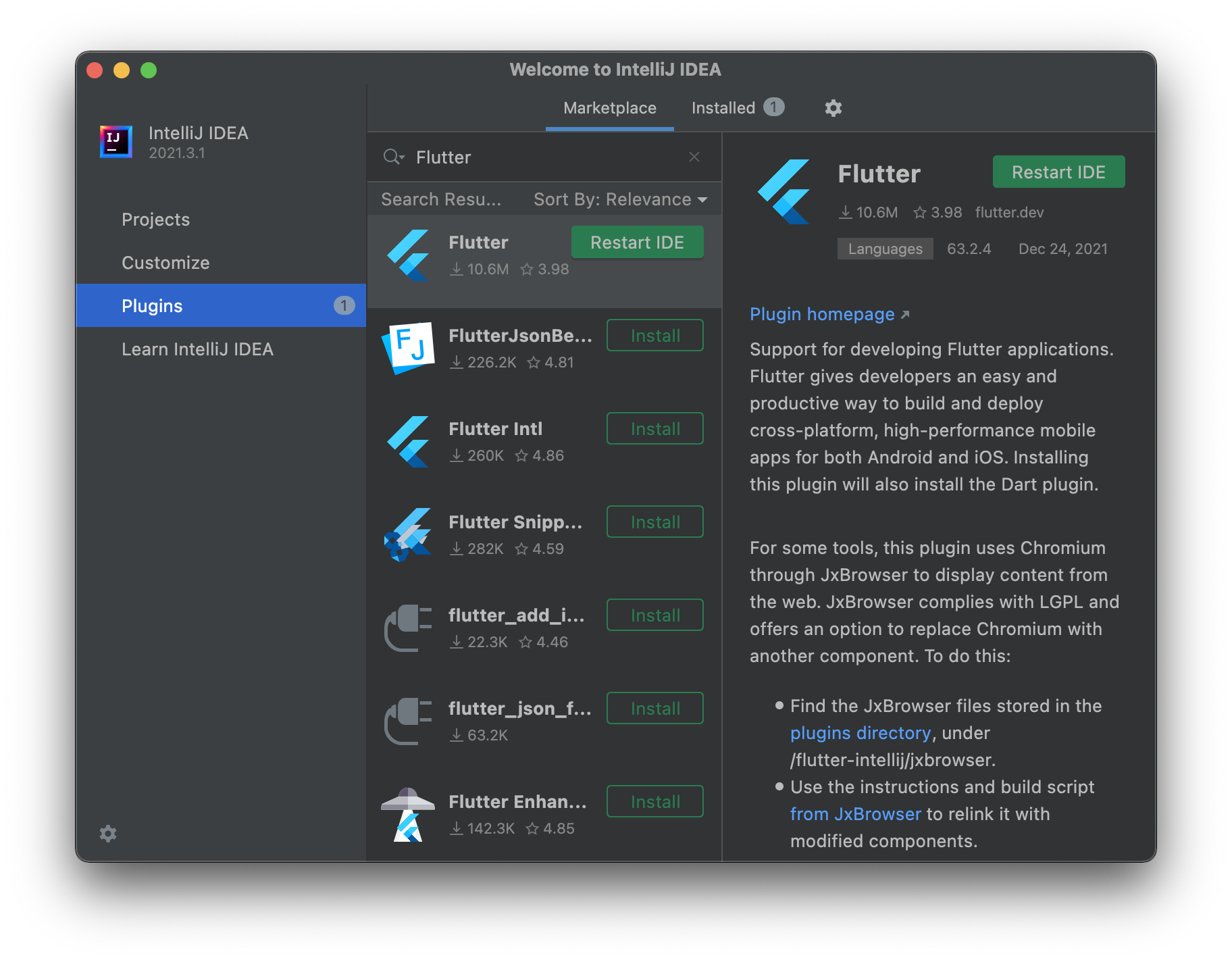Screen dimensions: 1232x962
Task: Select the Flutter Intl plugin icon
Action: [409, 442]
